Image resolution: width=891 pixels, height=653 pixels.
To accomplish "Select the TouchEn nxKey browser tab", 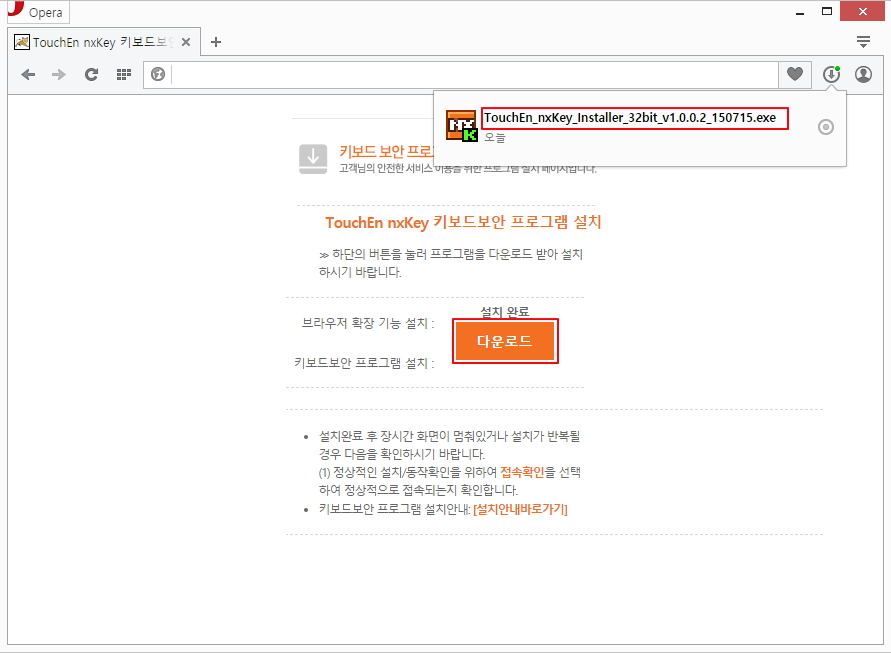I will 102,42.
